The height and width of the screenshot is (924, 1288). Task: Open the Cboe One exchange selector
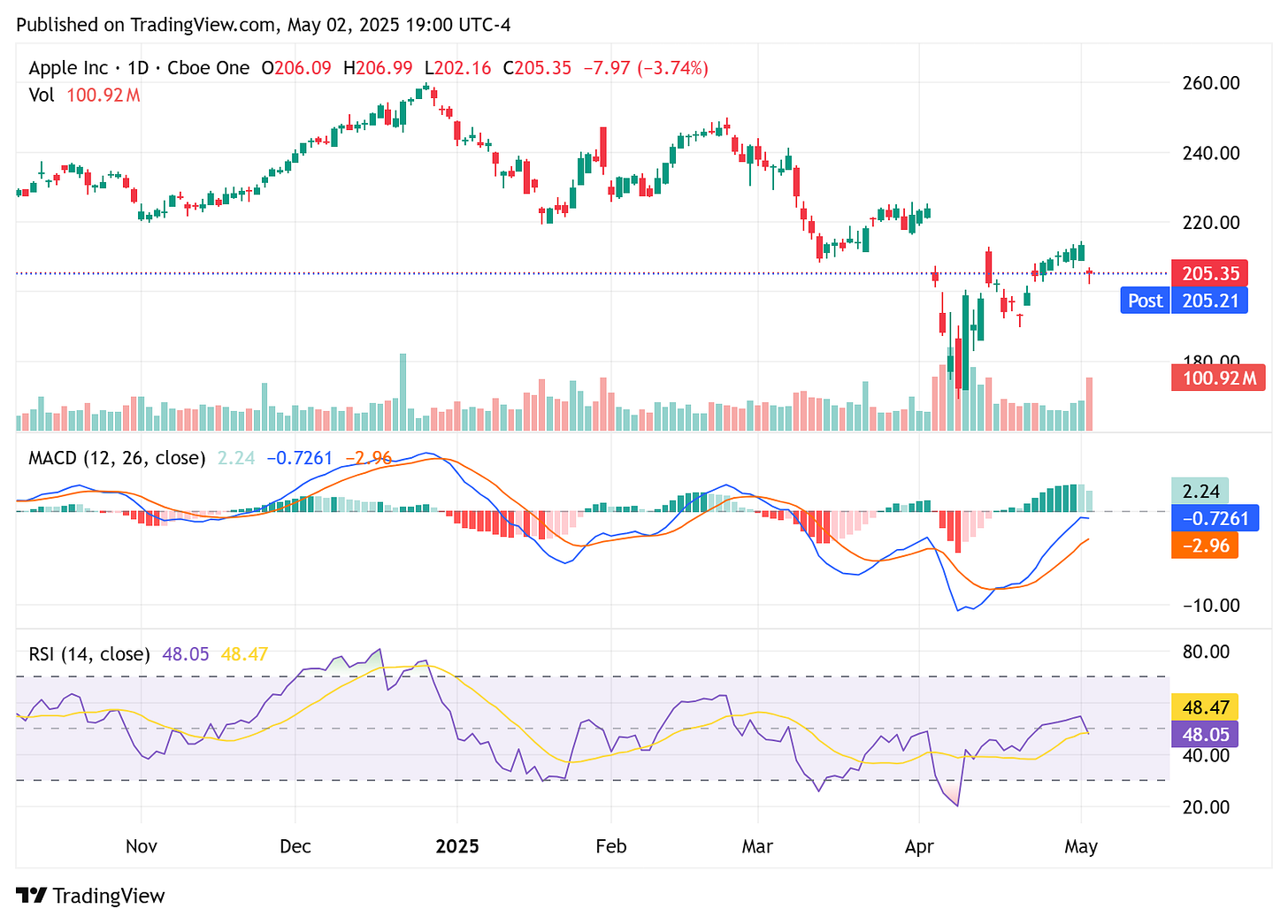click(210, 67)
